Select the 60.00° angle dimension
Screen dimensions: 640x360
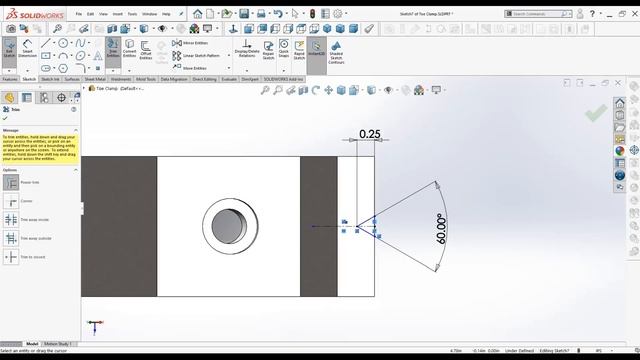pos(441,229)
